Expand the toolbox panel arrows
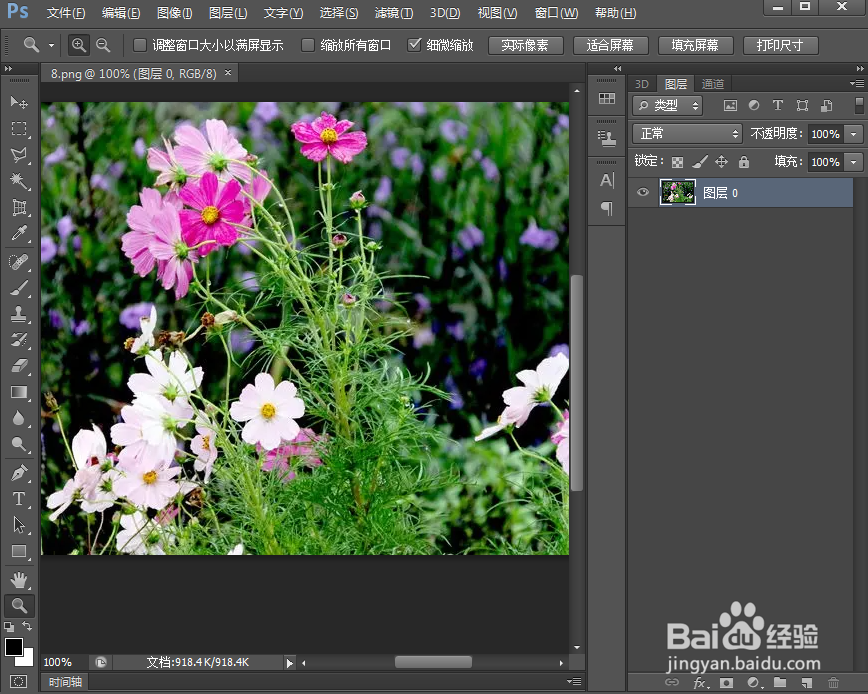Viewport: 868px width, 694px height. (8, 69)
